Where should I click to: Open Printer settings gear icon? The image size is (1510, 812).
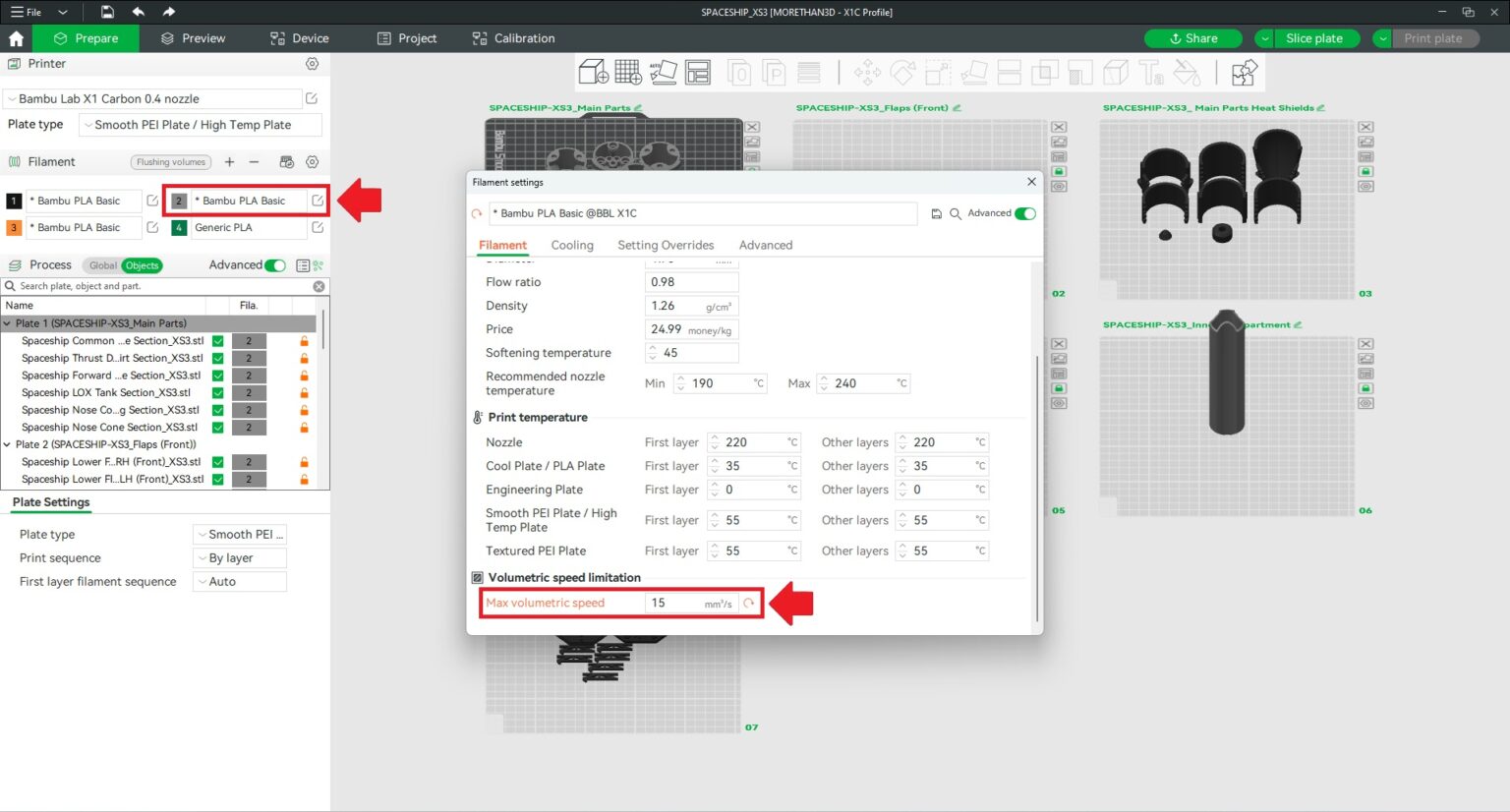[312, 63]
